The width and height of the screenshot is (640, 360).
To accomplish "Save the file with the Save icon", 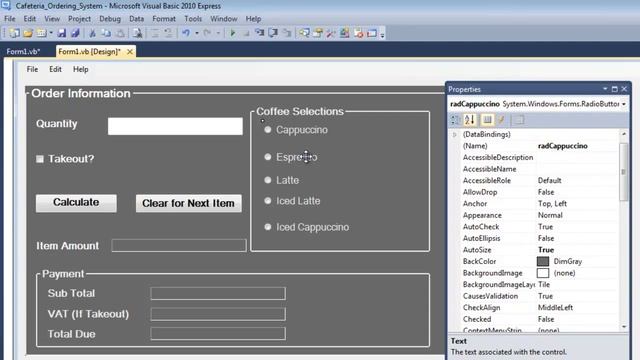I will [61, 33].
